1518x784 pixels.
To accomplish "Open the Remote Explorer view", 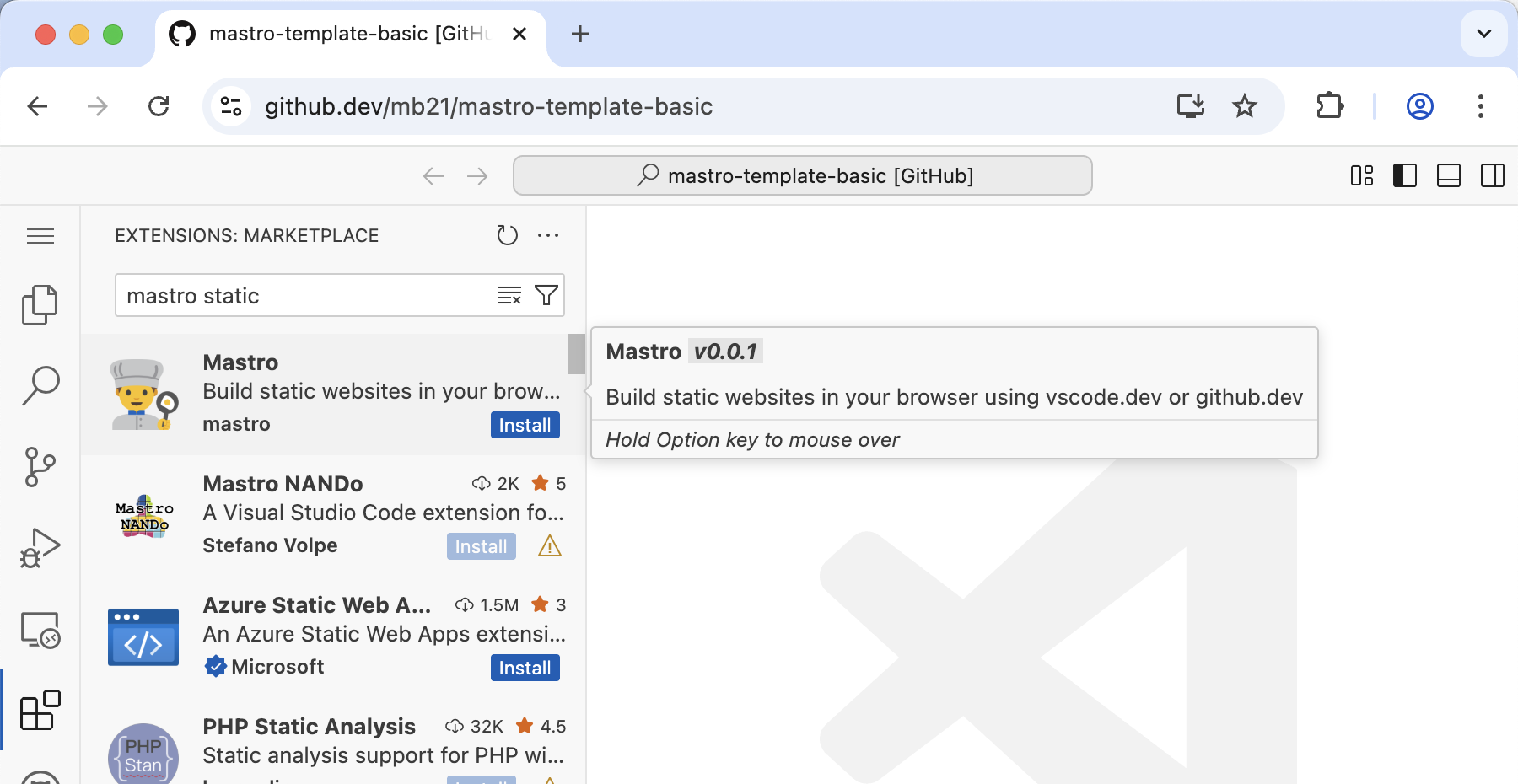I will click(x=40, y=630).
